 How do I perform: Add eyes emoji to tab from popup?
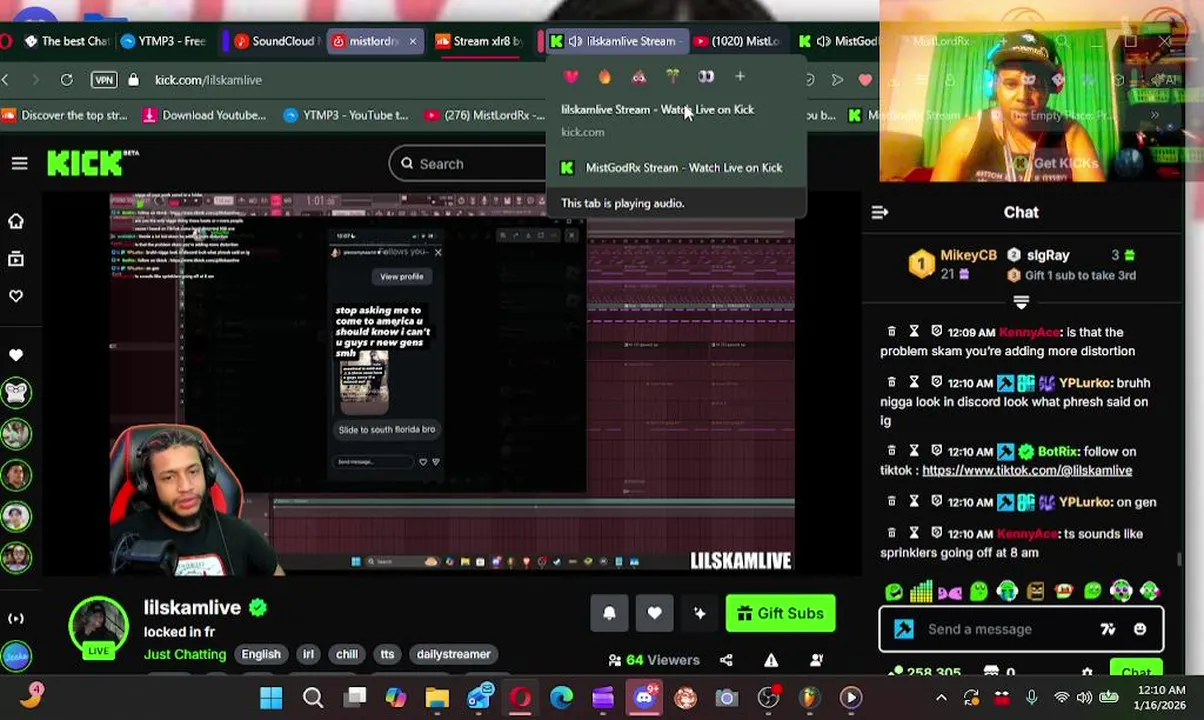tap(706, 77)
